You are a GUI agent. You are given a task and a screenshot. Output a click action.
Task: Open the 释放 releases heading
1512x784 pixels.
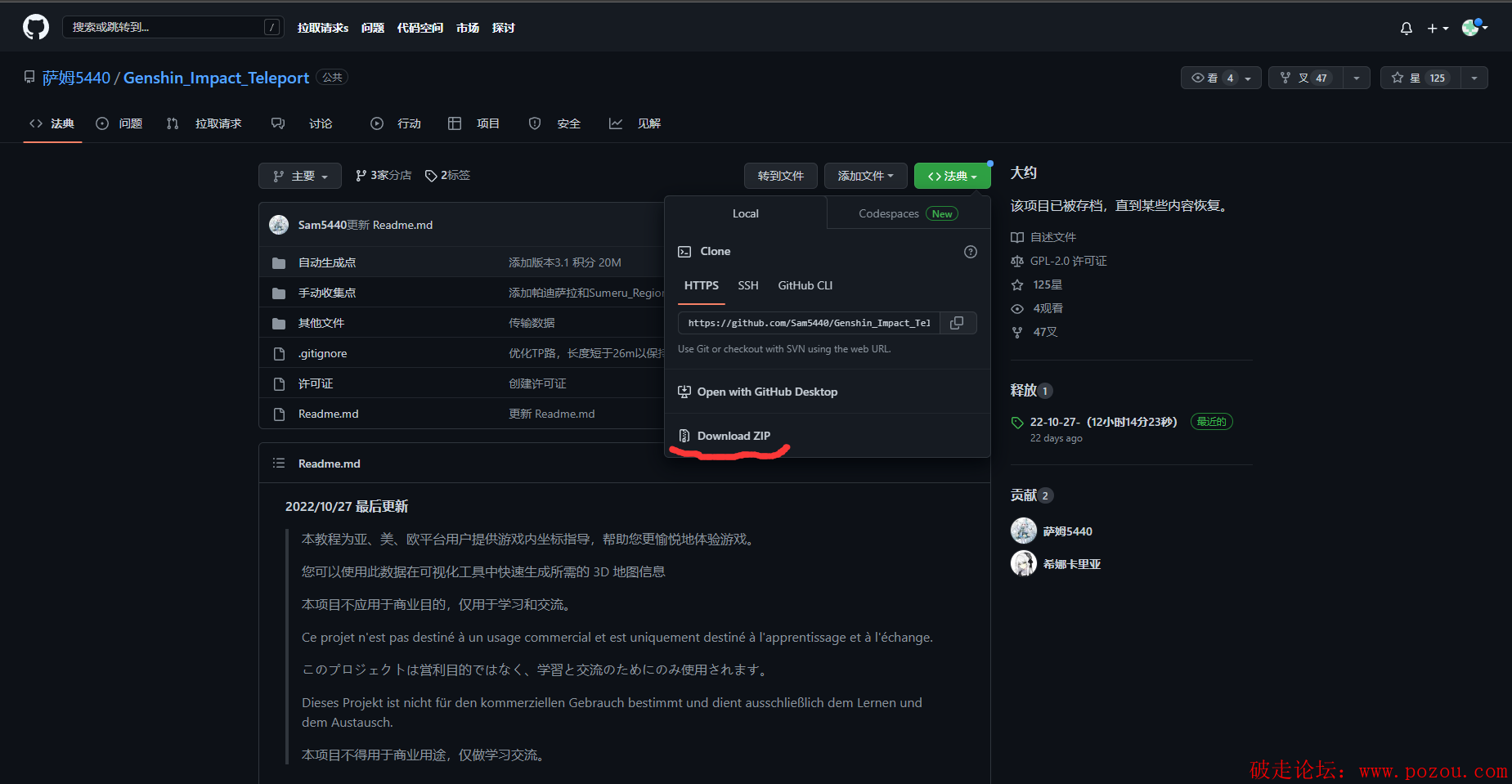click(x=1032, y=391)
